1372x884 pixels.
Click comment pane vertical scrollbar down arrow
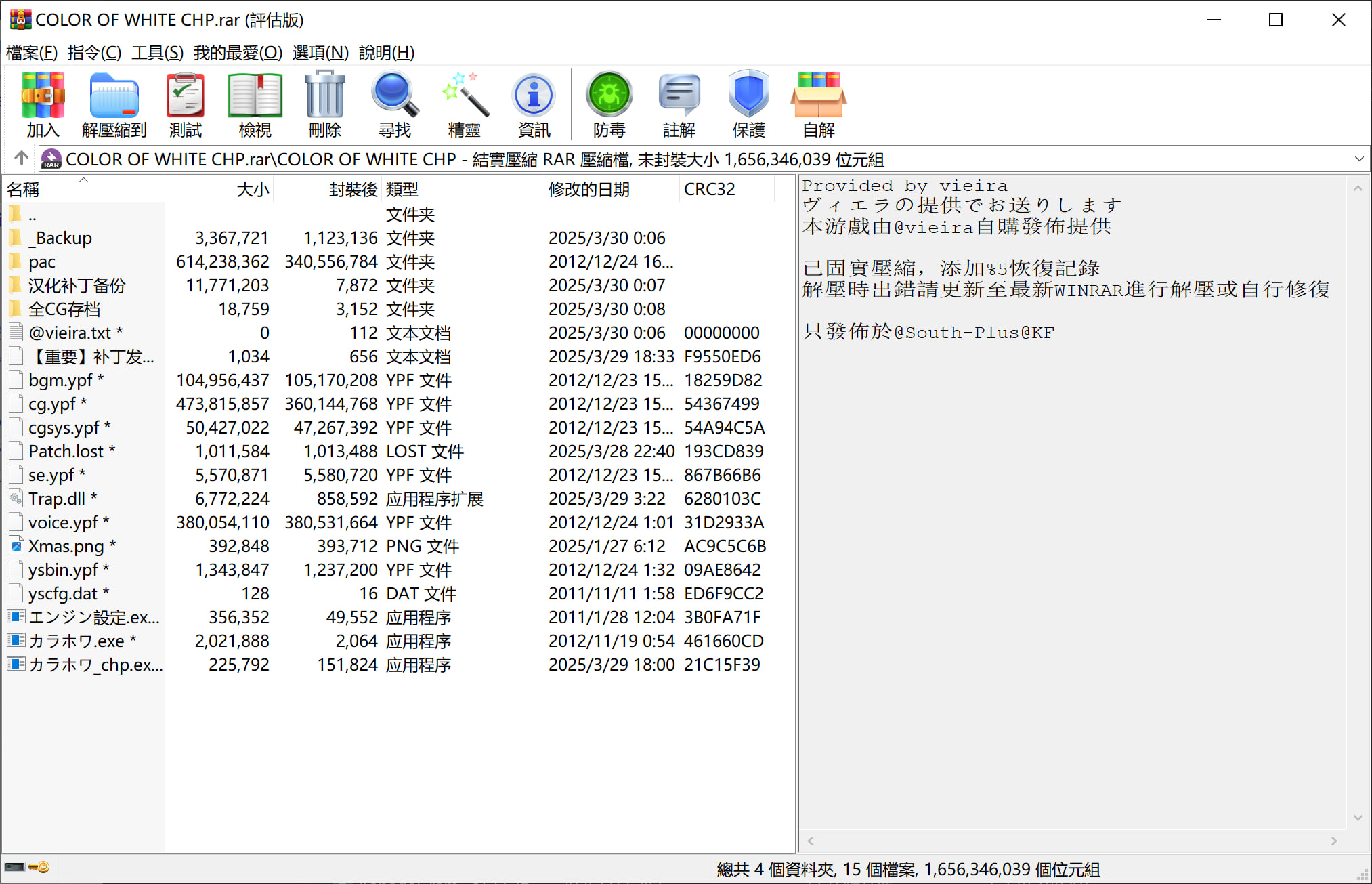1358,818
